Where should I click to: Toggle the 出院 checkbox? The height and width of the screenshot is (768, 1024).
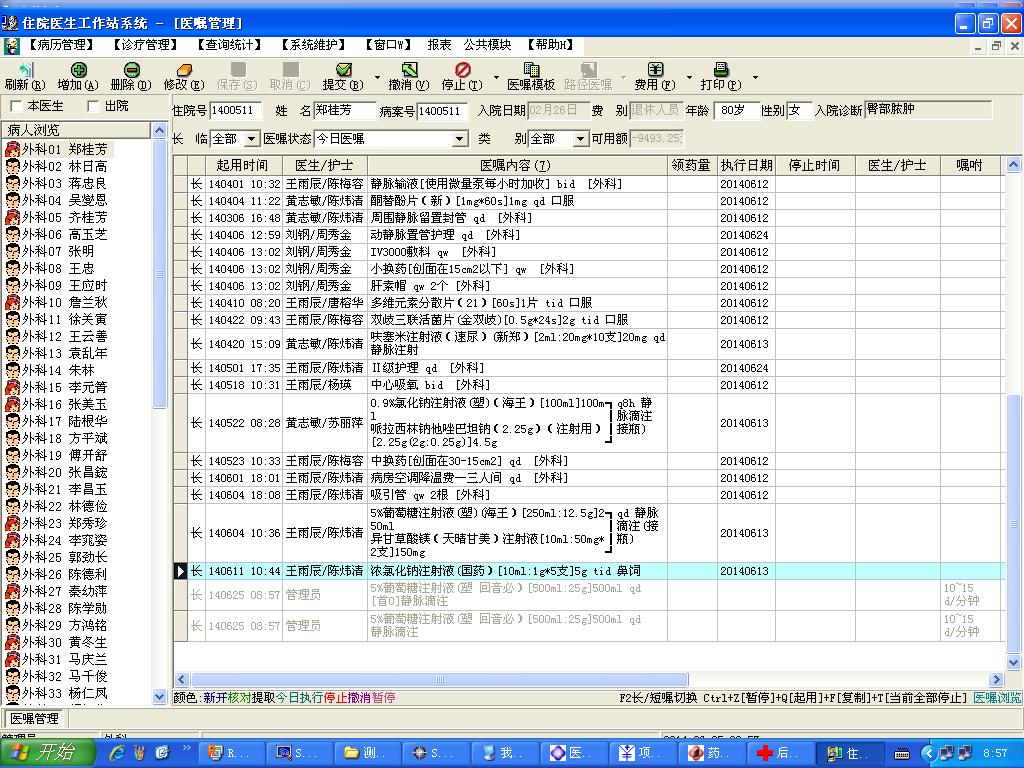pos(93,106)
